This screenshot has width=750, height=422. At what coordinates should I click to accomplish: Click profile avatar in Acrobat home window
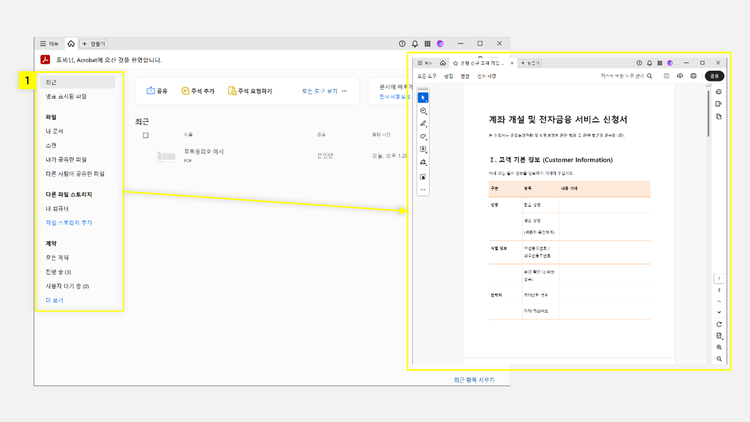[x=440, y=44]
